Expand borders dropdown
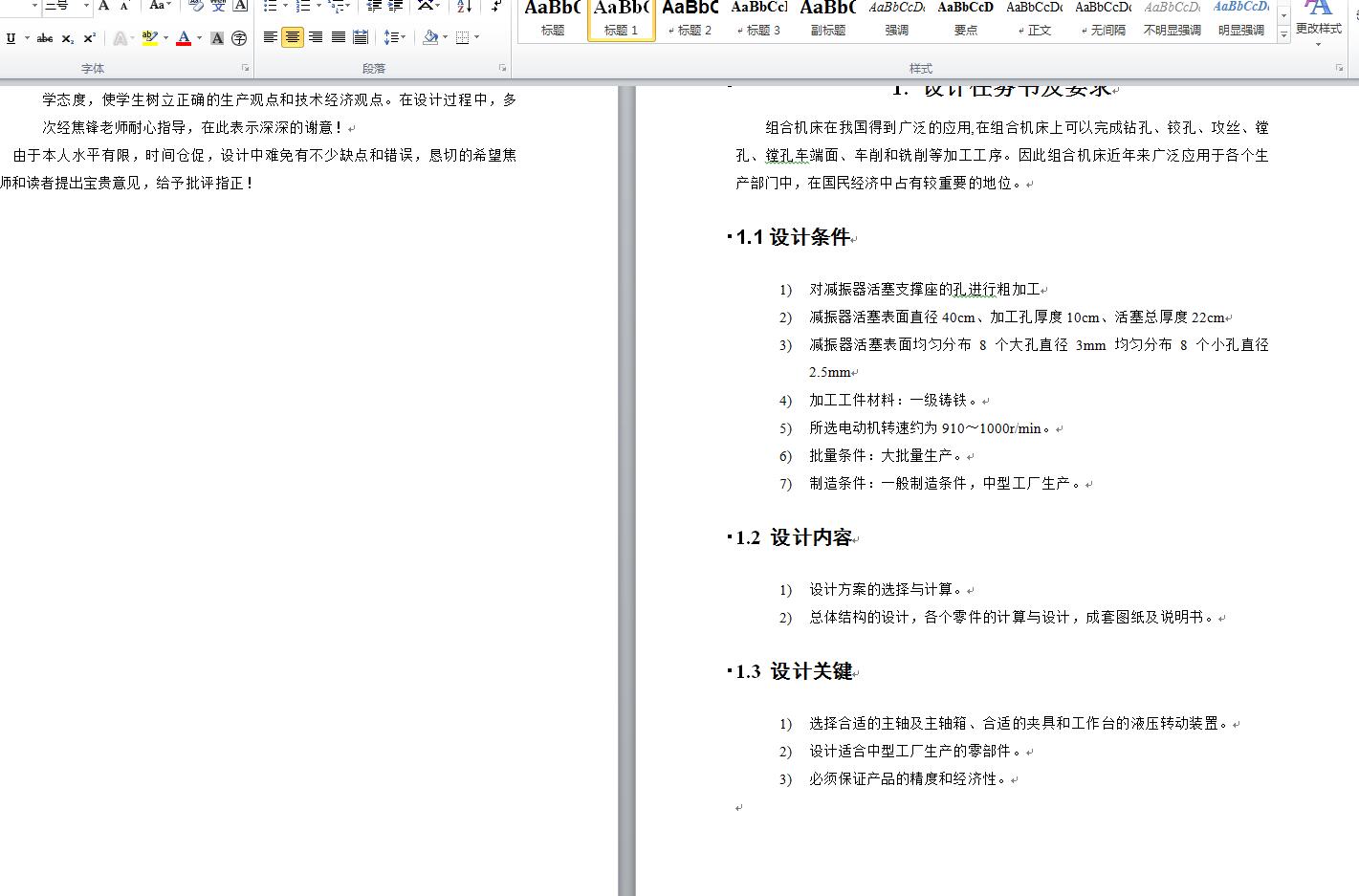Screen dimensions: 1359x896 (477, 37)
